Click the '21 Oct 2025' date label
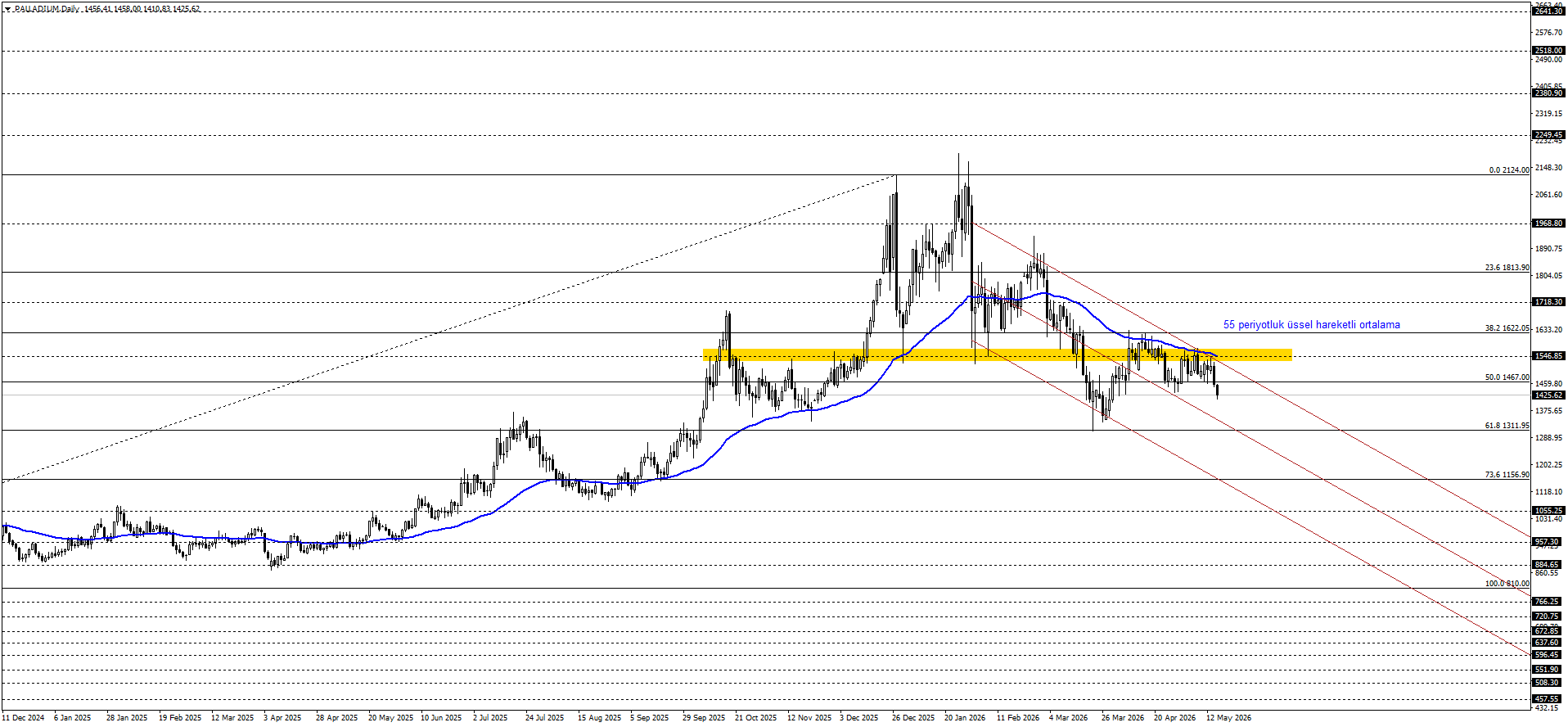 756,718
